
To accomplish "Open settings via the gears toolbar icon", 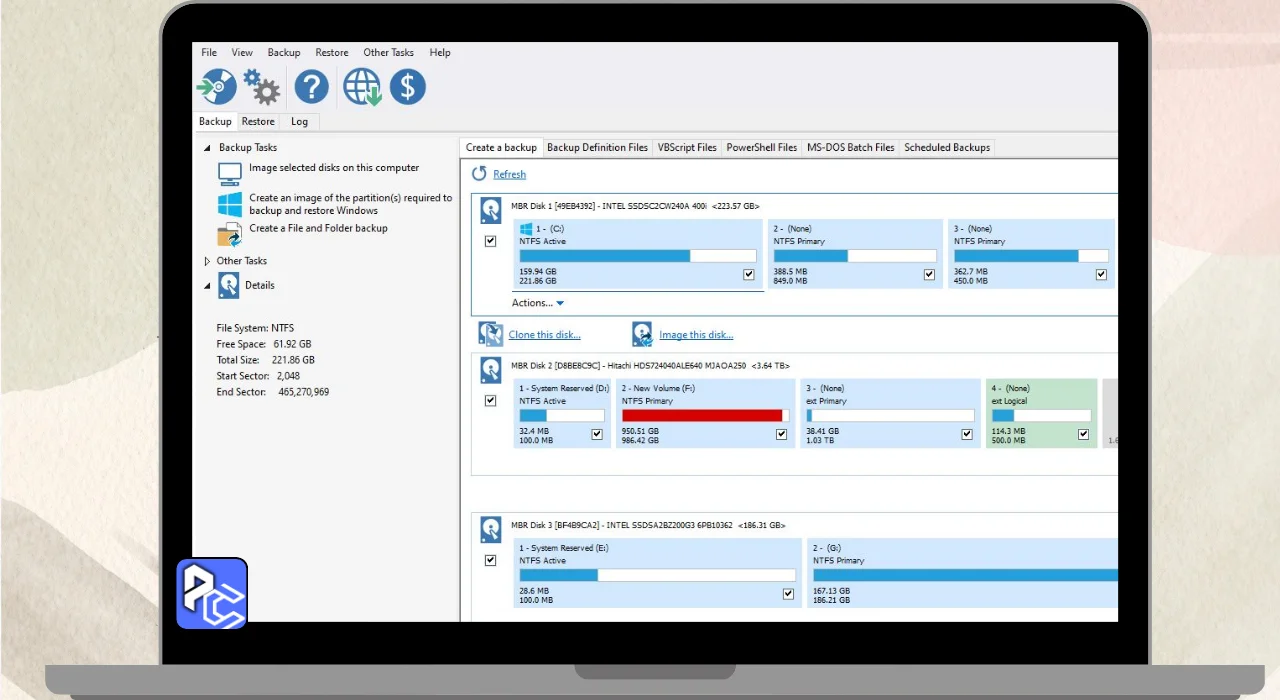I will 262,87.
